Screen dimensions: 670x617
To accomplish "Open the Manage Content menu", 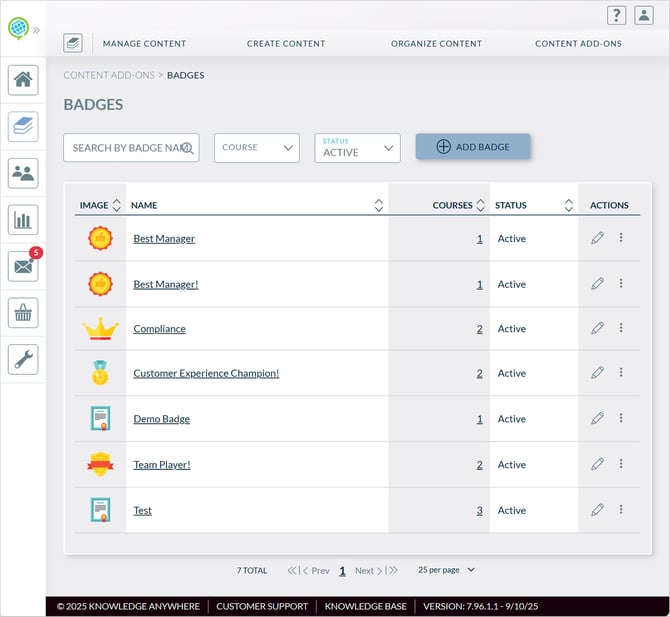I will tap(144, 44).
